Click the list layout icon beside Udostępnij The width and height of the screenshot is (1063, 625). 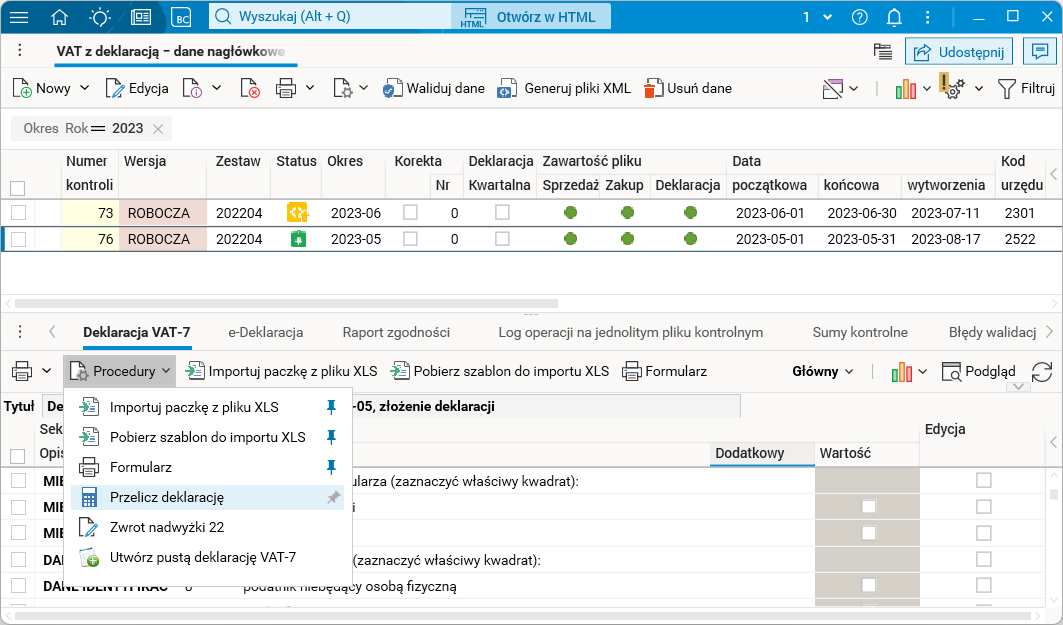[x=883, y=52]
